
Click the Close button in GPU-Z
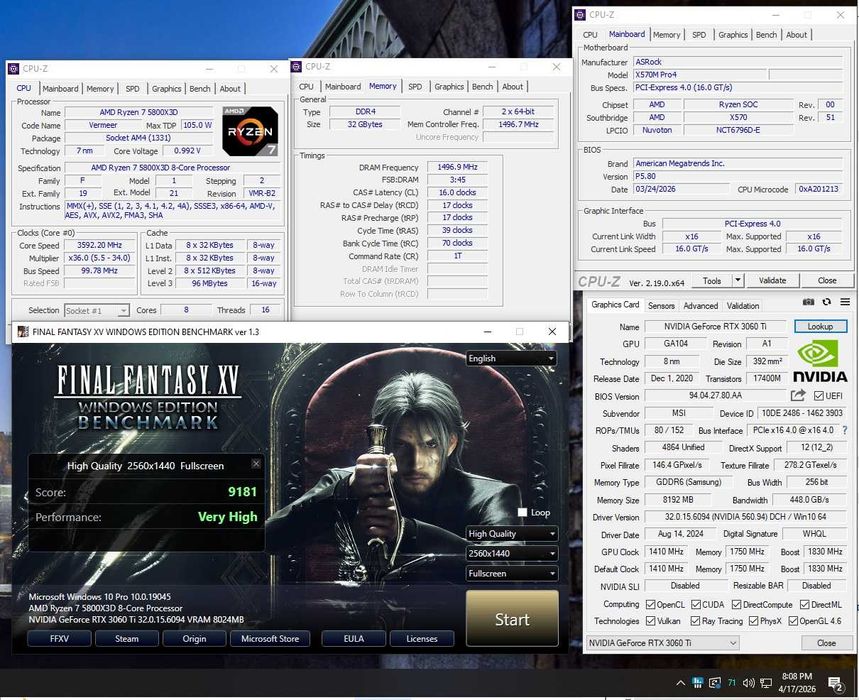[826, 642]
